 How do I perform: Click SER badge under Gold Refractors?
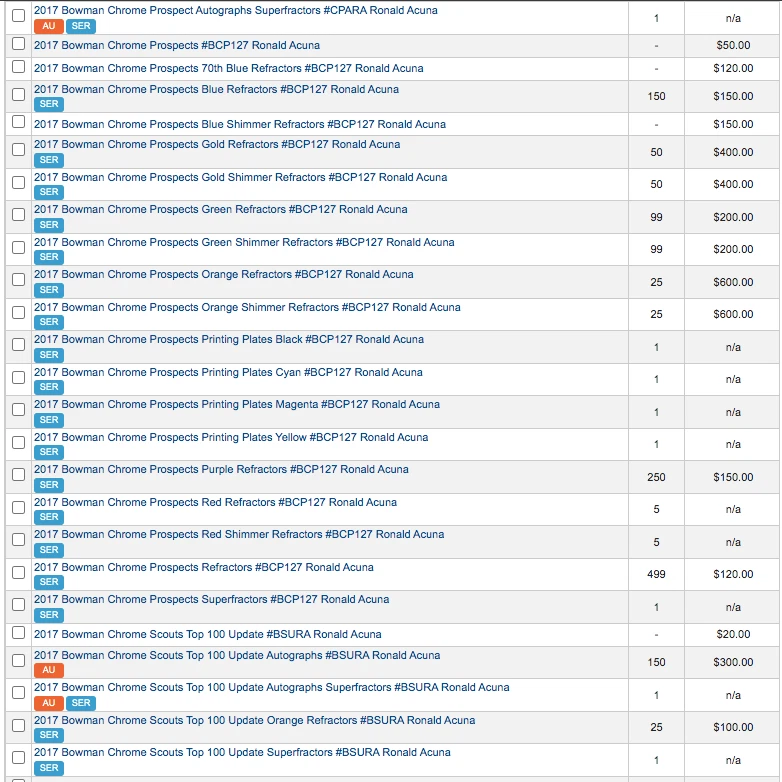pyautogui.click(x=49, y=160)
